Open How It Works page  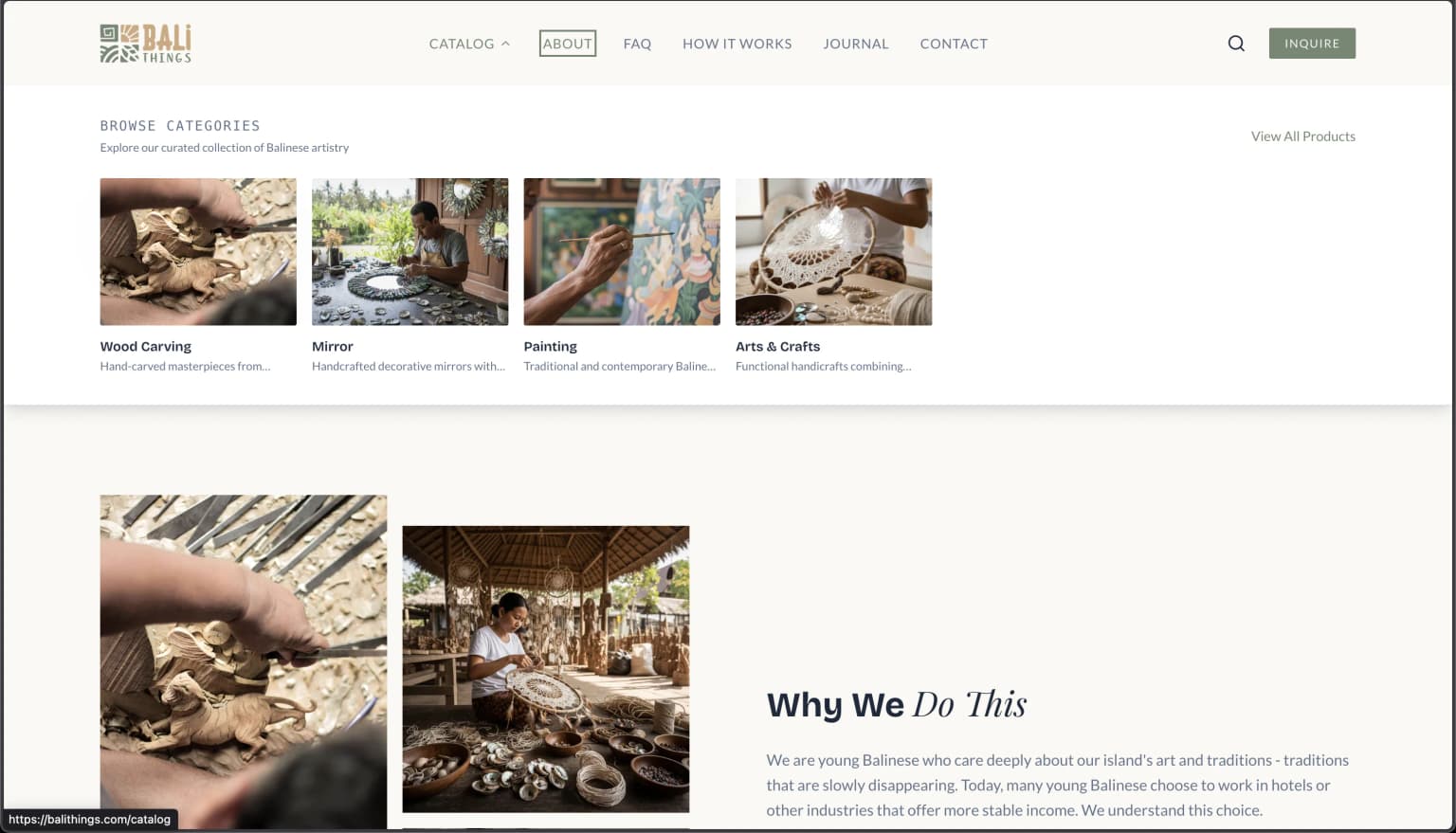[737, 44]
